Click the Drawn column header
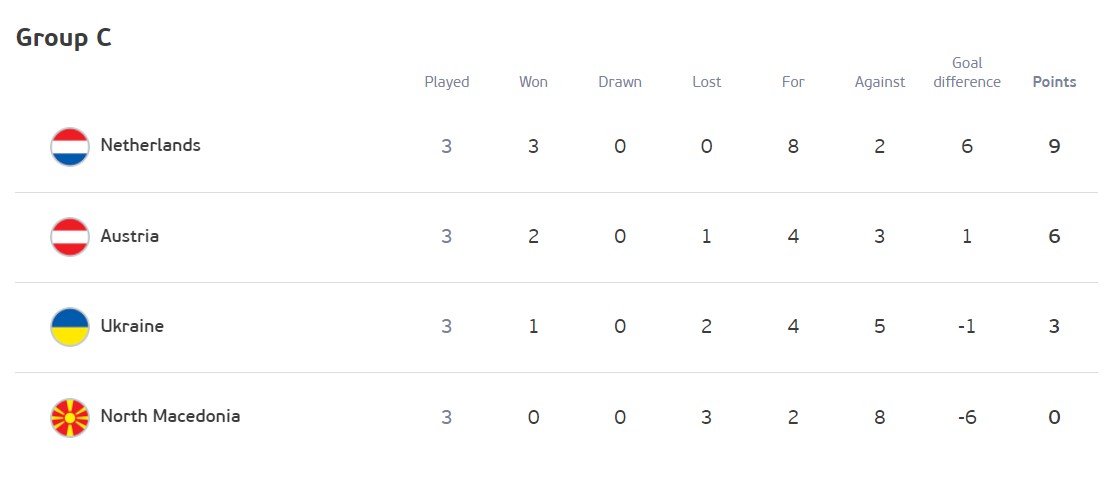Image resolution: width=1114 pixels, height=499 pixels. (620, 82)
